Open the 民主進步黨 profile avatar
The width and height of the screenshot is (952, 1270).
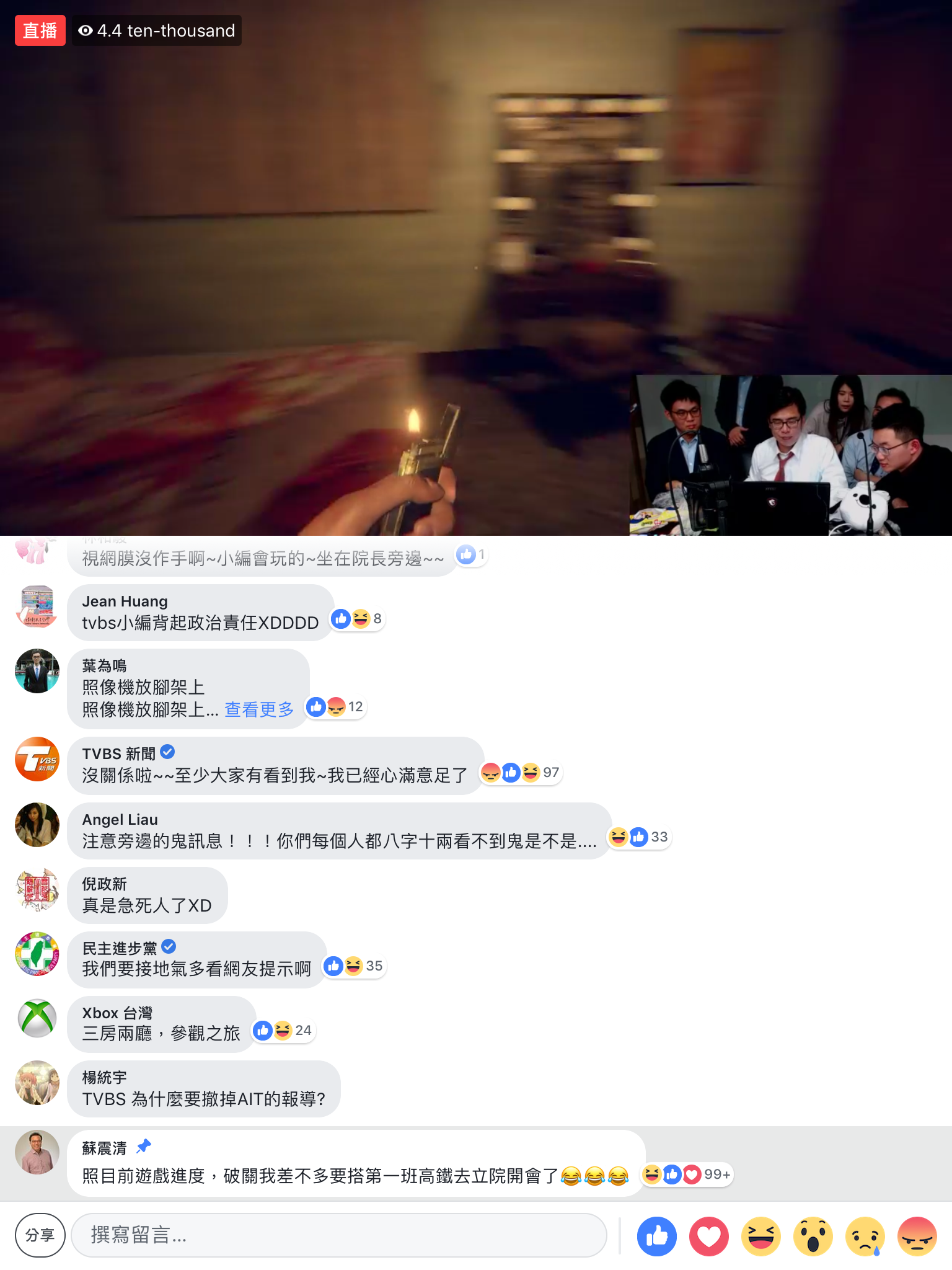point(37,954)
